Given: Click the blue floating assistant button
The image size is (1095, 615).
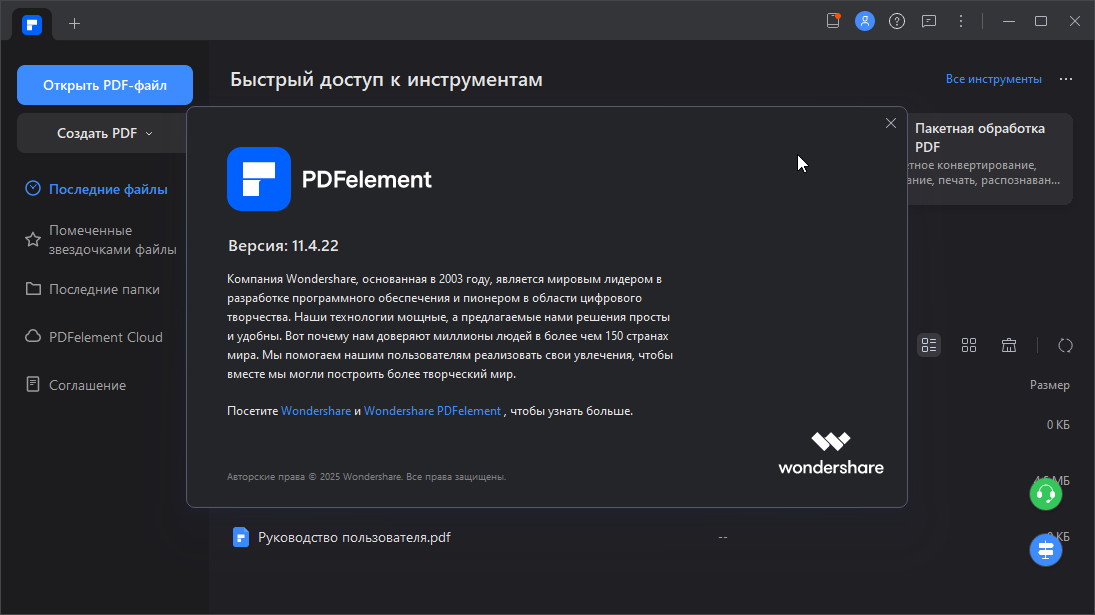Looking at the screenshot, I should [1045, 550].
